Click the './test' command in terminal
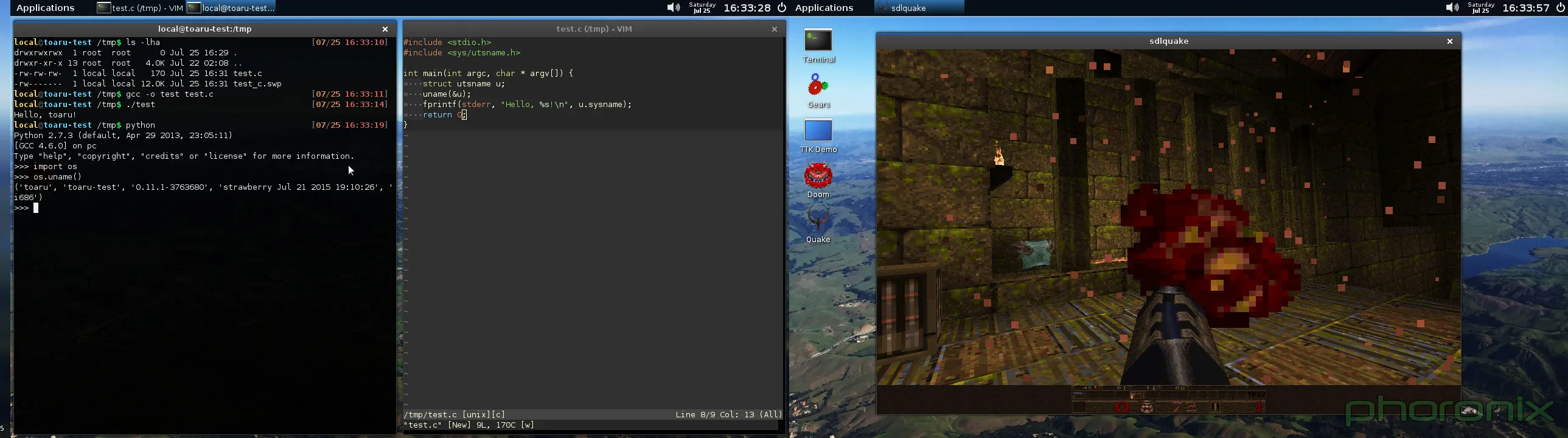Screen dimensions: 1568x438 (x=141, y=105)
